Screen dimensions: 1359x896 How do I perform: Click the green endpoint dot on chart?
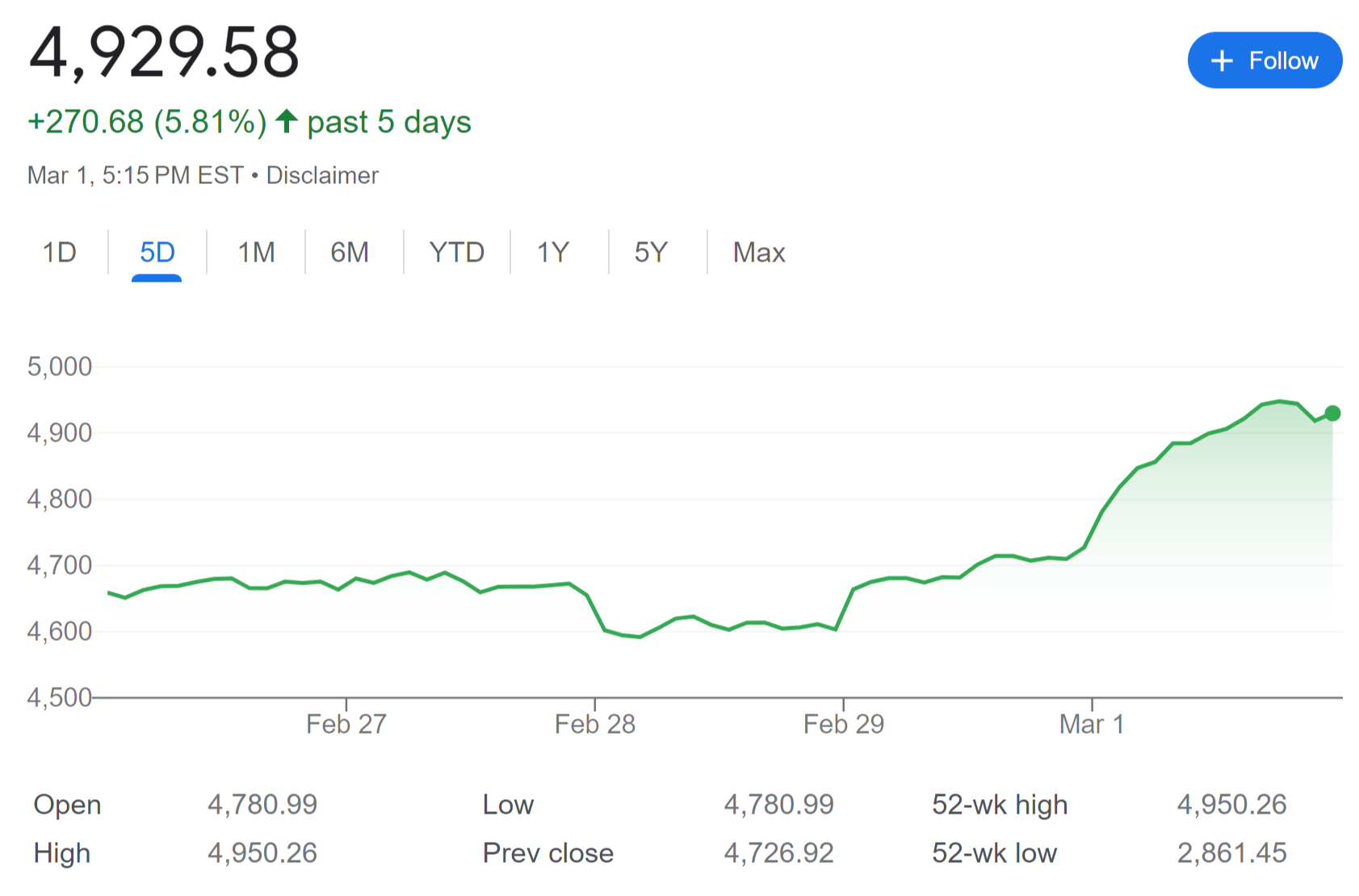[x=1332, y=413]
